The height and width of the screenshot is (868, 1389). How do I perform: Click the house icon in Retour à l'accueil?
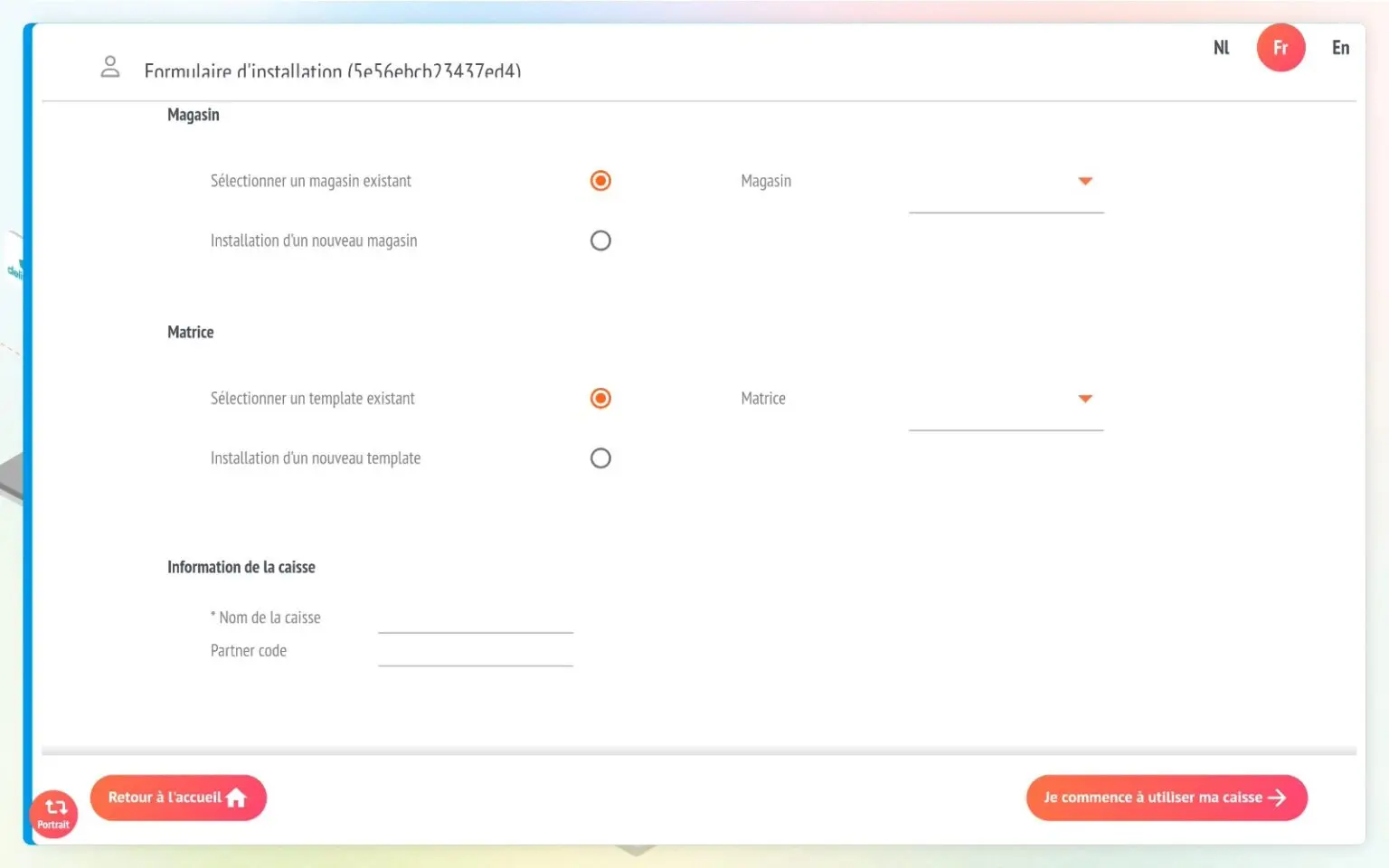pos(237,797)
